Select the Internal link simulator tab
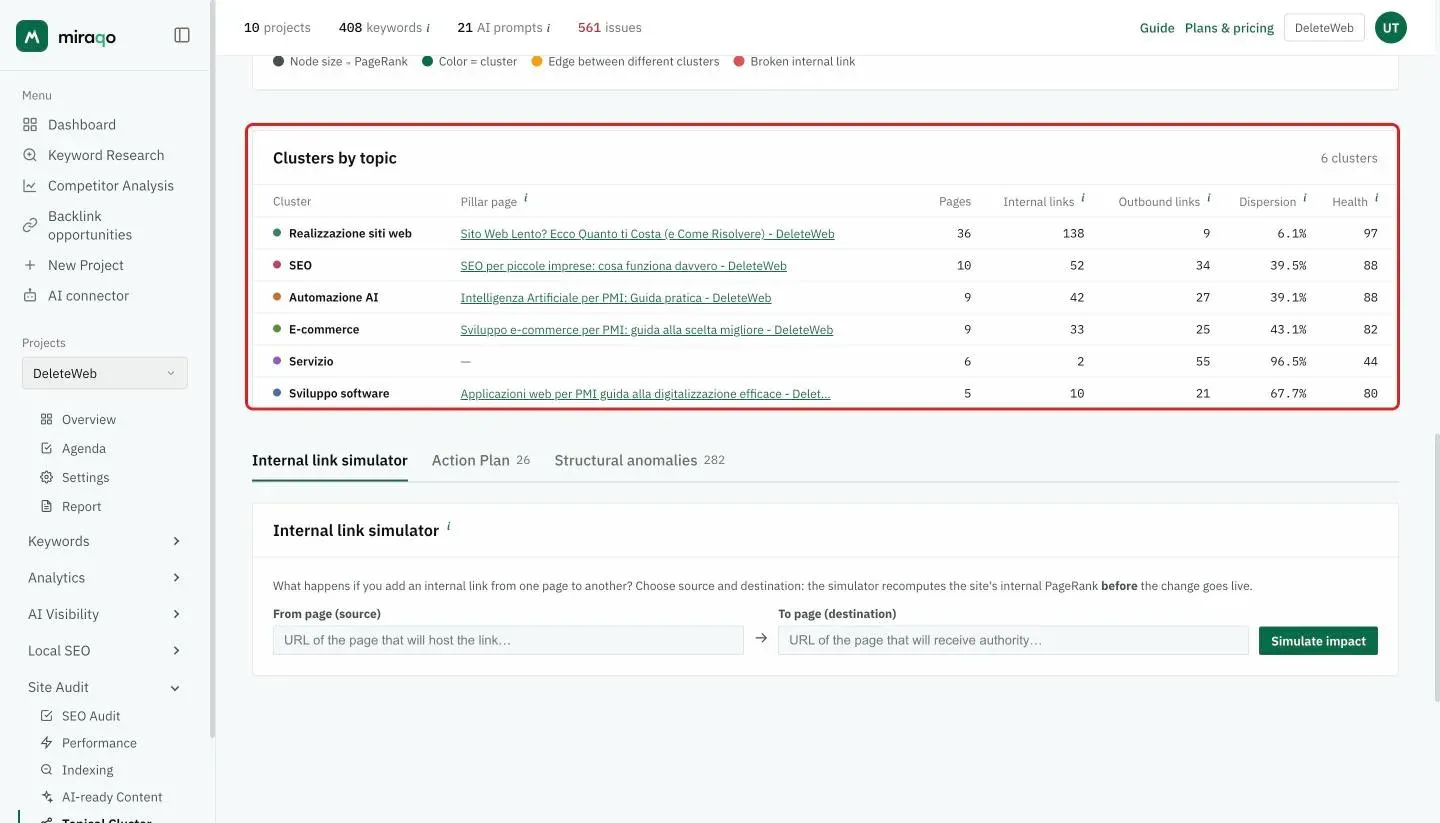The width and height of the screenshot is (1440, 823). tap(330, 460)
